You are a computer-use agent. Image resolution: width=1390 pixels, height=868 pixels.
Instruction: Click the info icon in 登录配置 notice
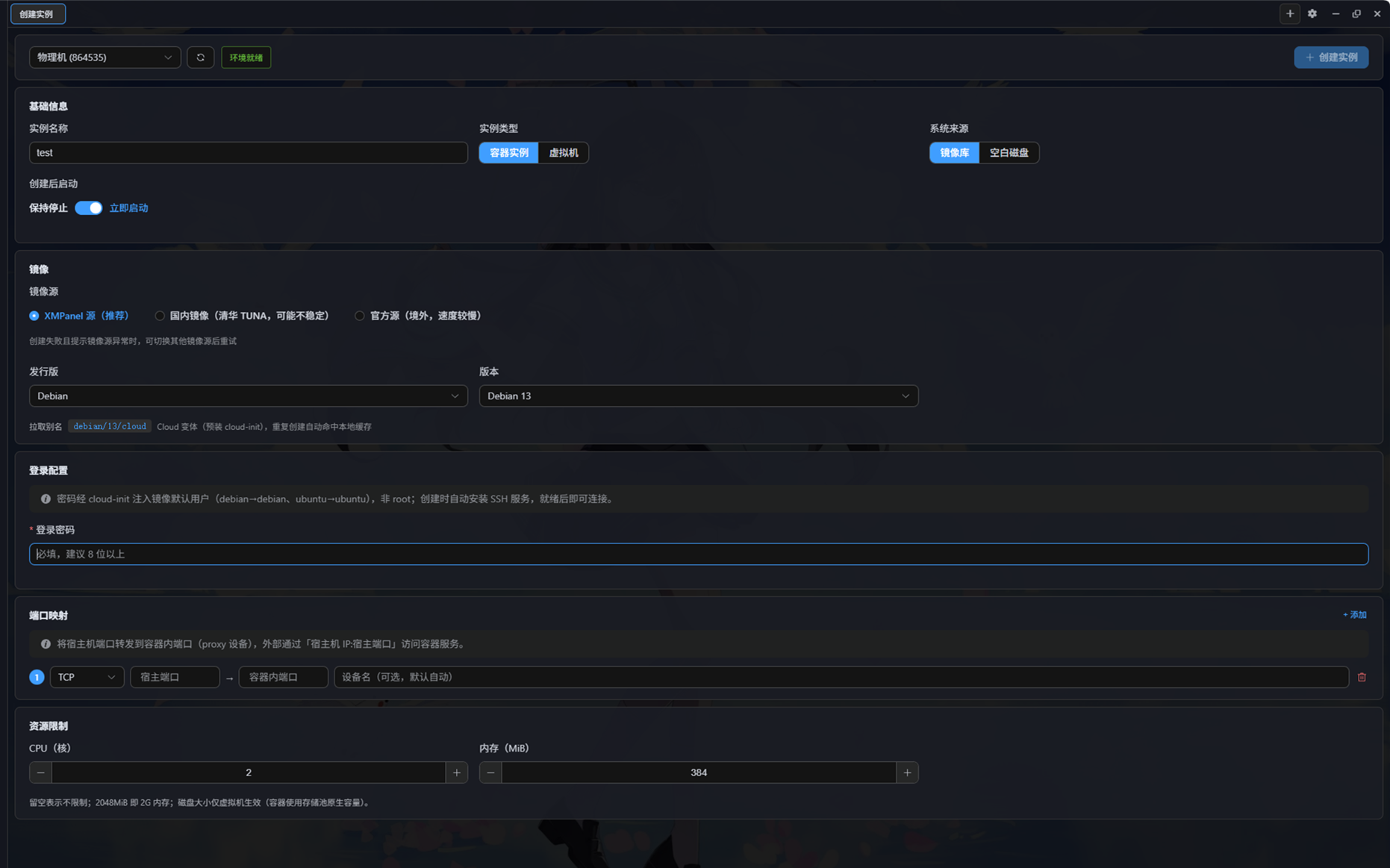click(46, 499)
